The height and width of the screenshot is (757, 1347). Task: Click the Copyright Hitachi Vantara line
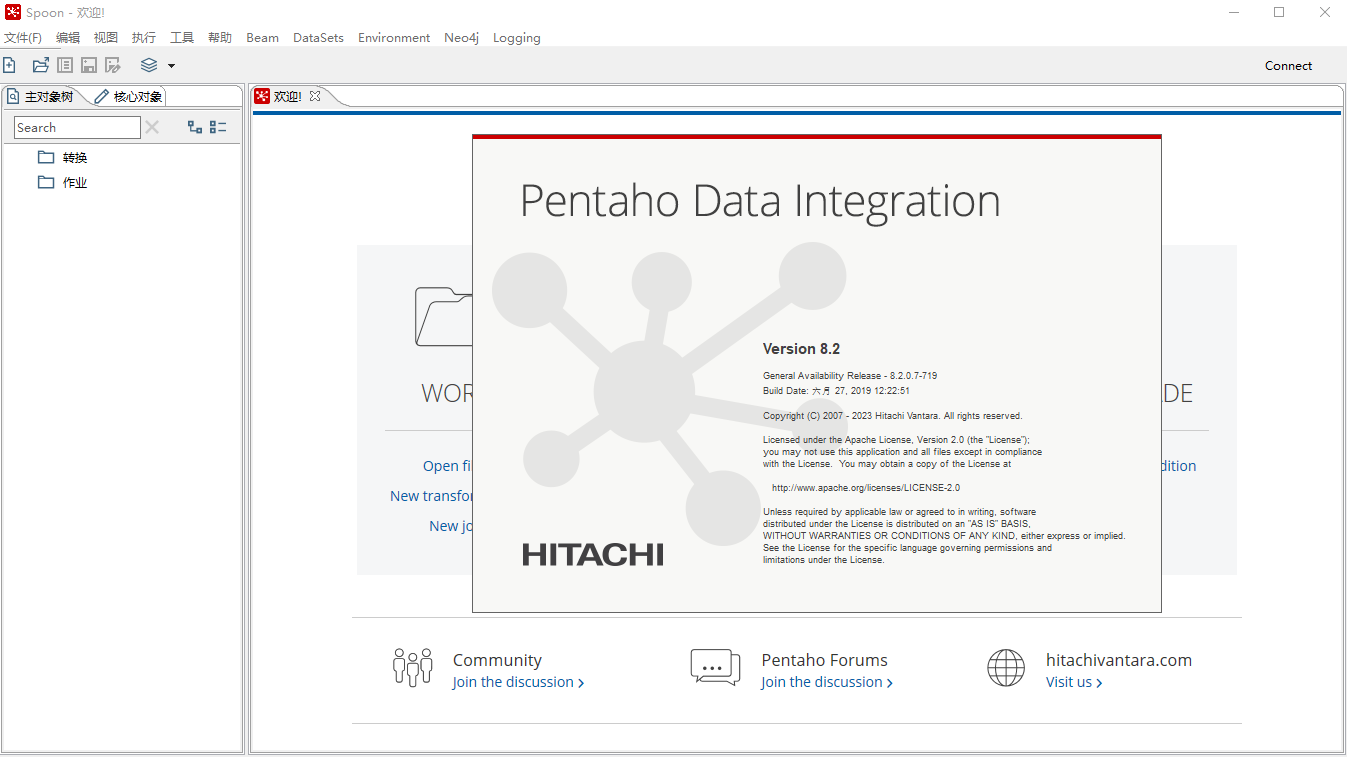[892, 416]
